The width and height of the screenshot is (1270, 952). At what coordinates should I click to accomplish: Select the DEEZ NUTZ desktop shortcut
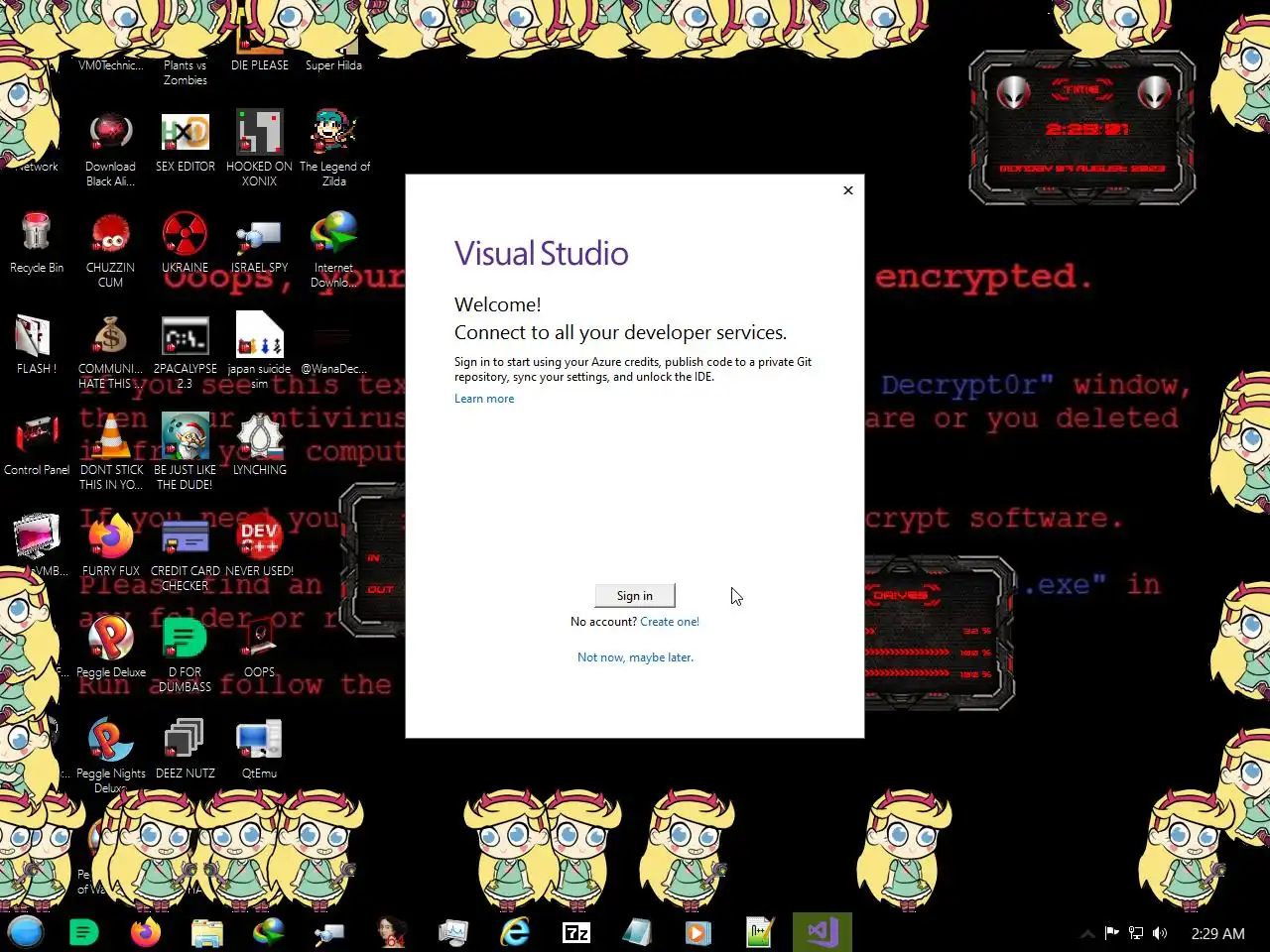186,749
